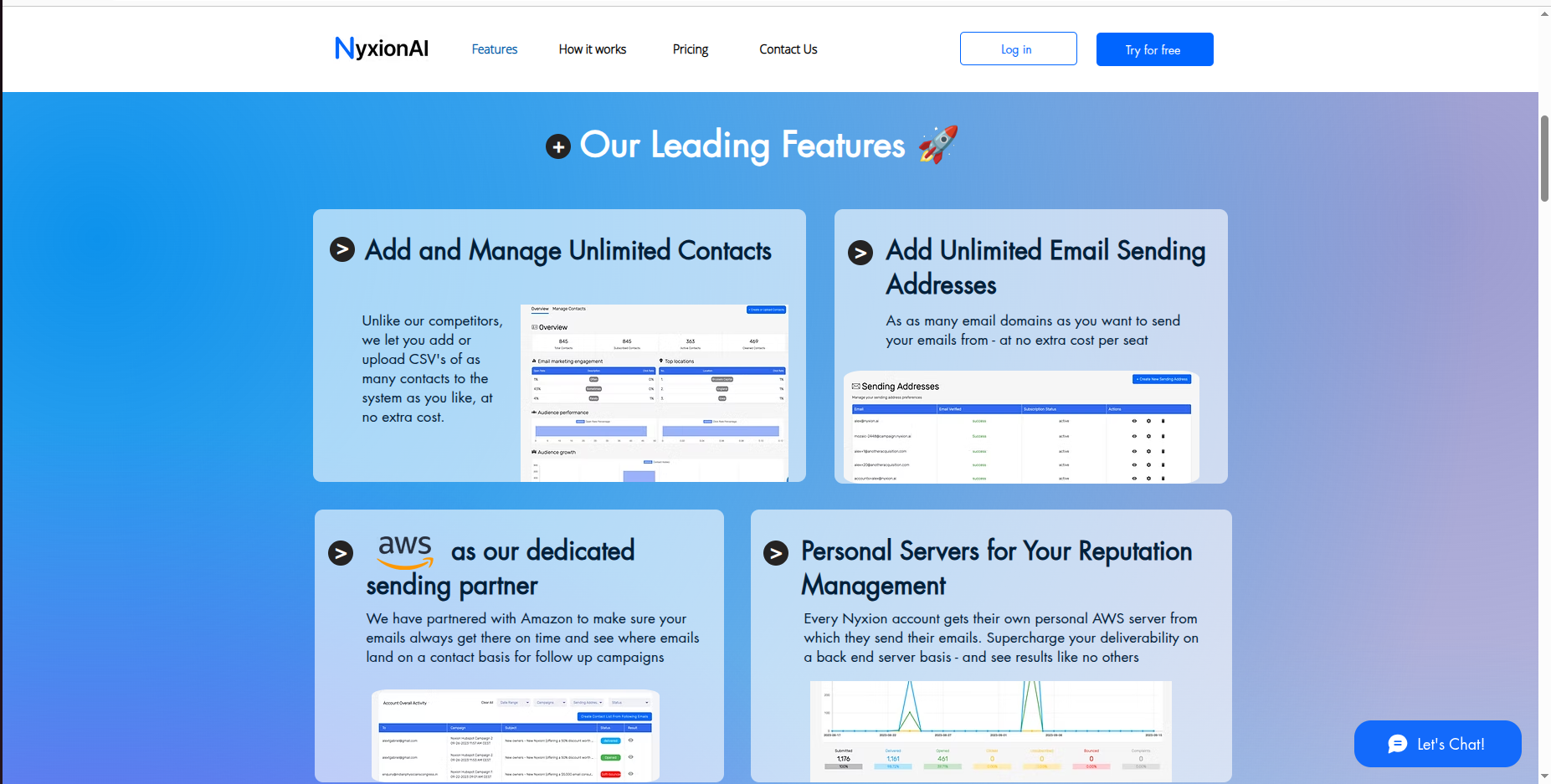The width and height of the screenshot is (1551, 784).
Task: Click the page vertical scrollbar thumb
Action: 1544,159
